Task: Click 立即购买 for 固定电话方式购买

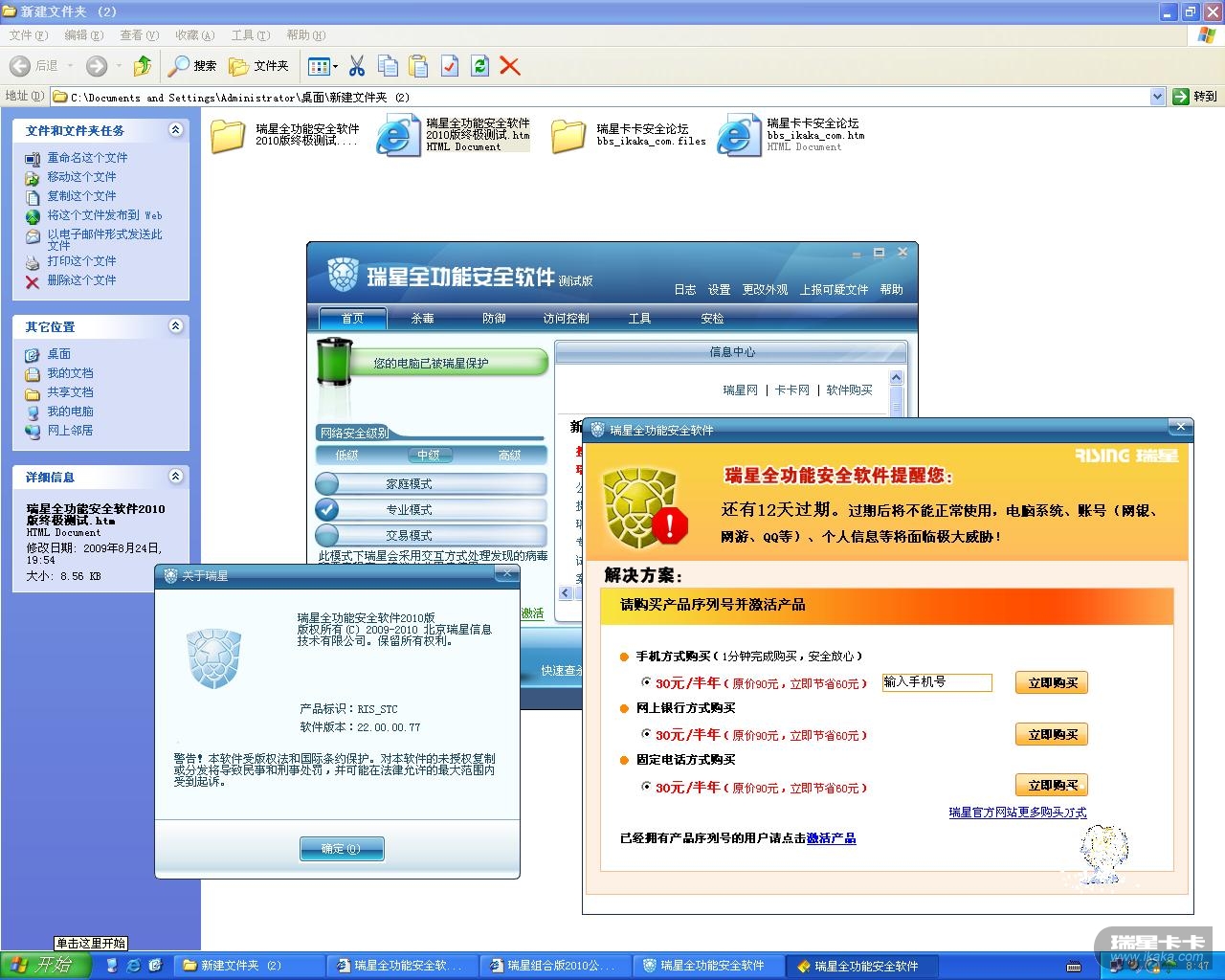Action: coord(1052,786)
